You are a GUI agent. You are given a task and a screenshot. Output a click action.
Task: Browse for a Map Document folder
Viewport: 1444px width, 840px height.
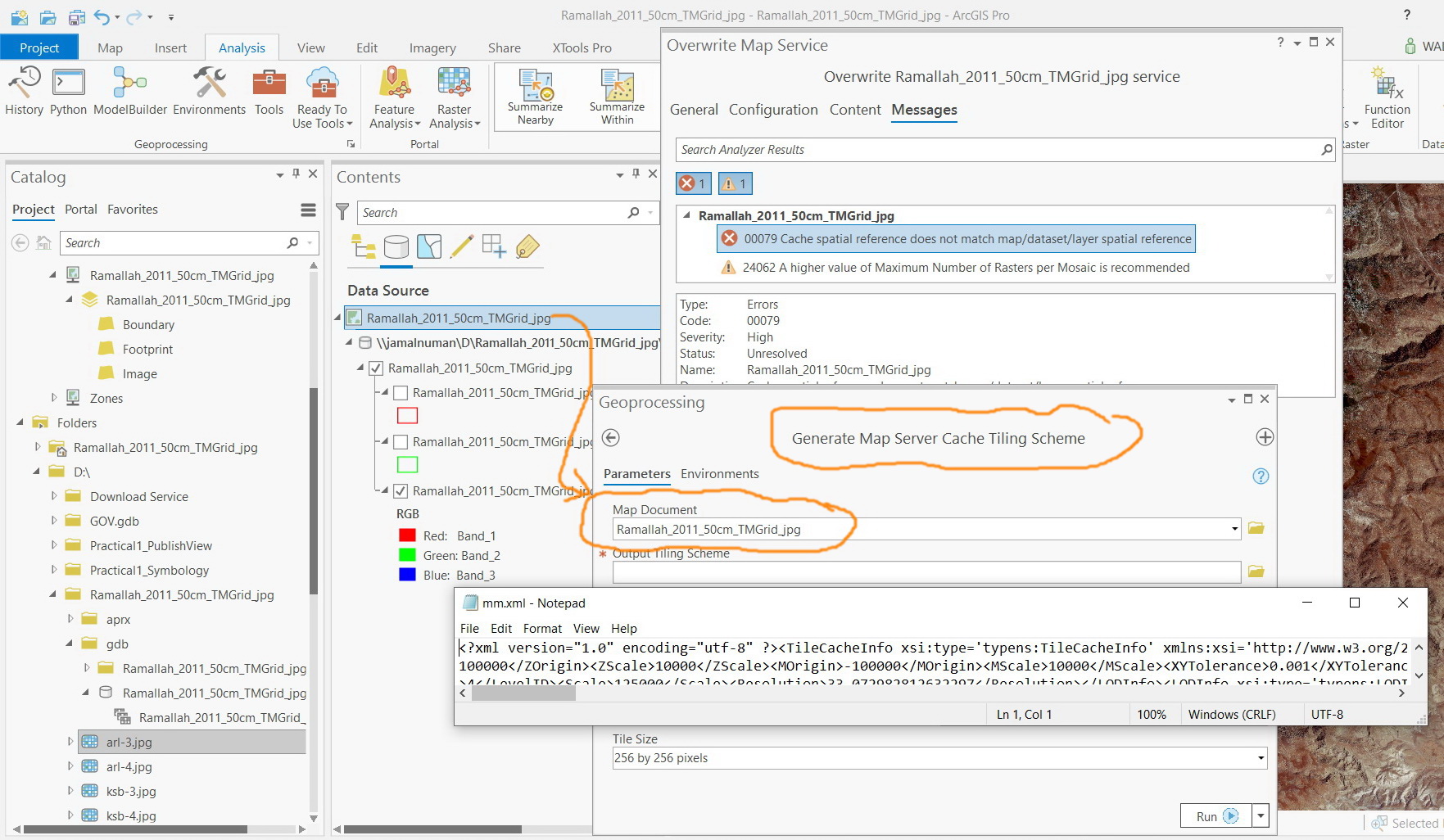click(x=1256, y=529)
